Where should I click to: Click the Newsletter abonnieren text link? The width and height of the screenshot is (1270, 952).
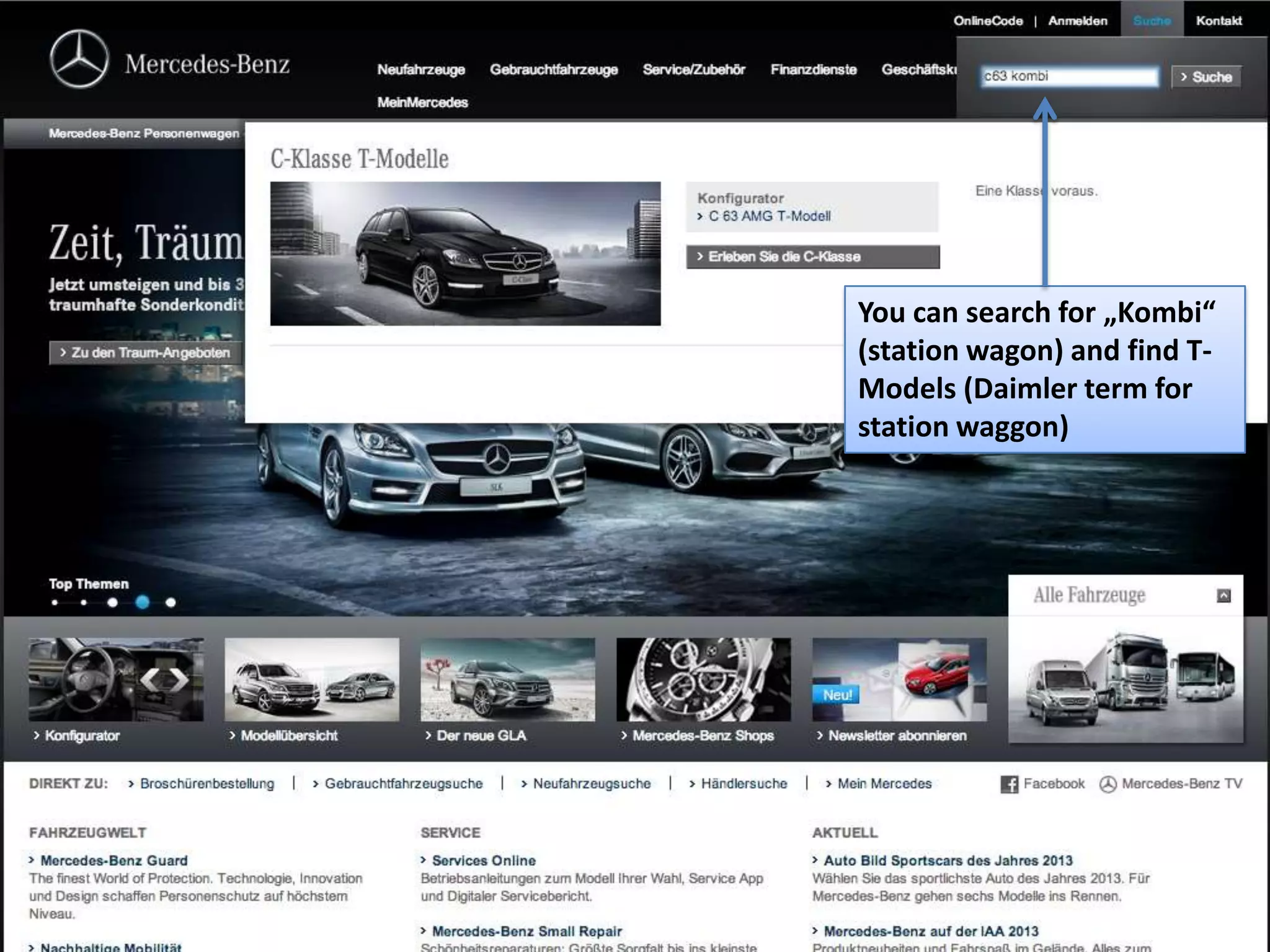(x=897, y=736)
